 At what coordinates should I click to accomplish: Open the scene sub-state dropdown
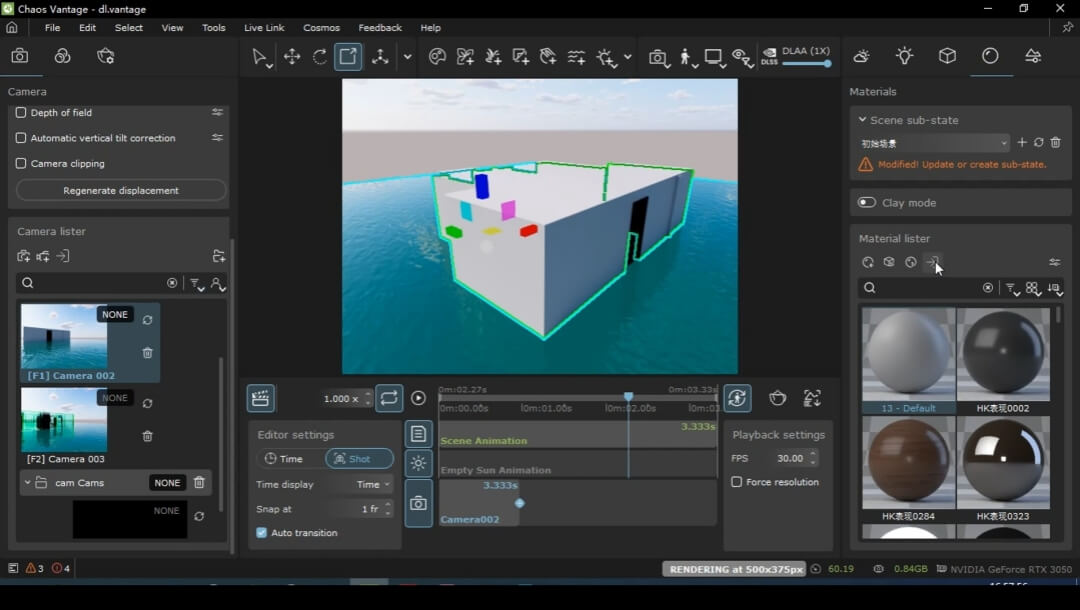click(x=933, y=143)
